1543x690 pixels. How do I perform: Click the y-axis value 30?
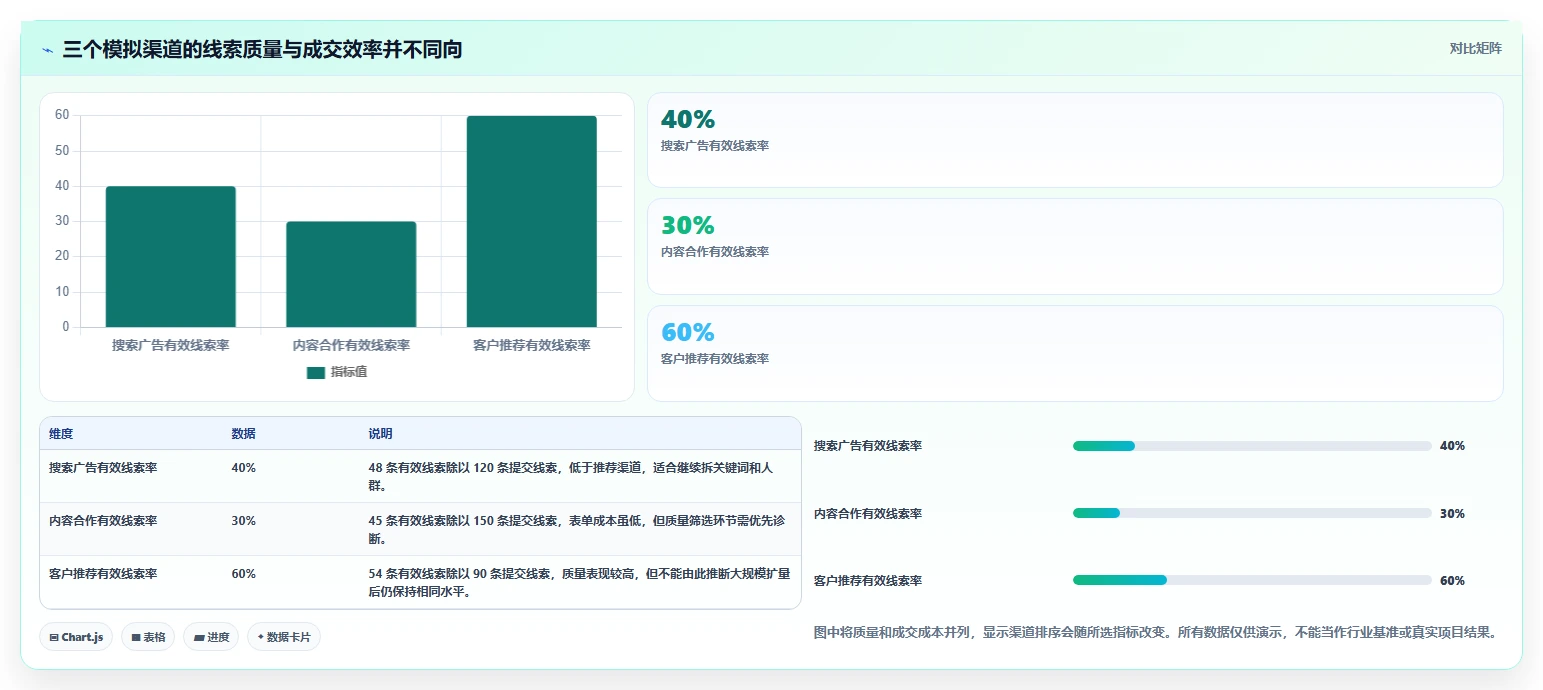(62, 221)
